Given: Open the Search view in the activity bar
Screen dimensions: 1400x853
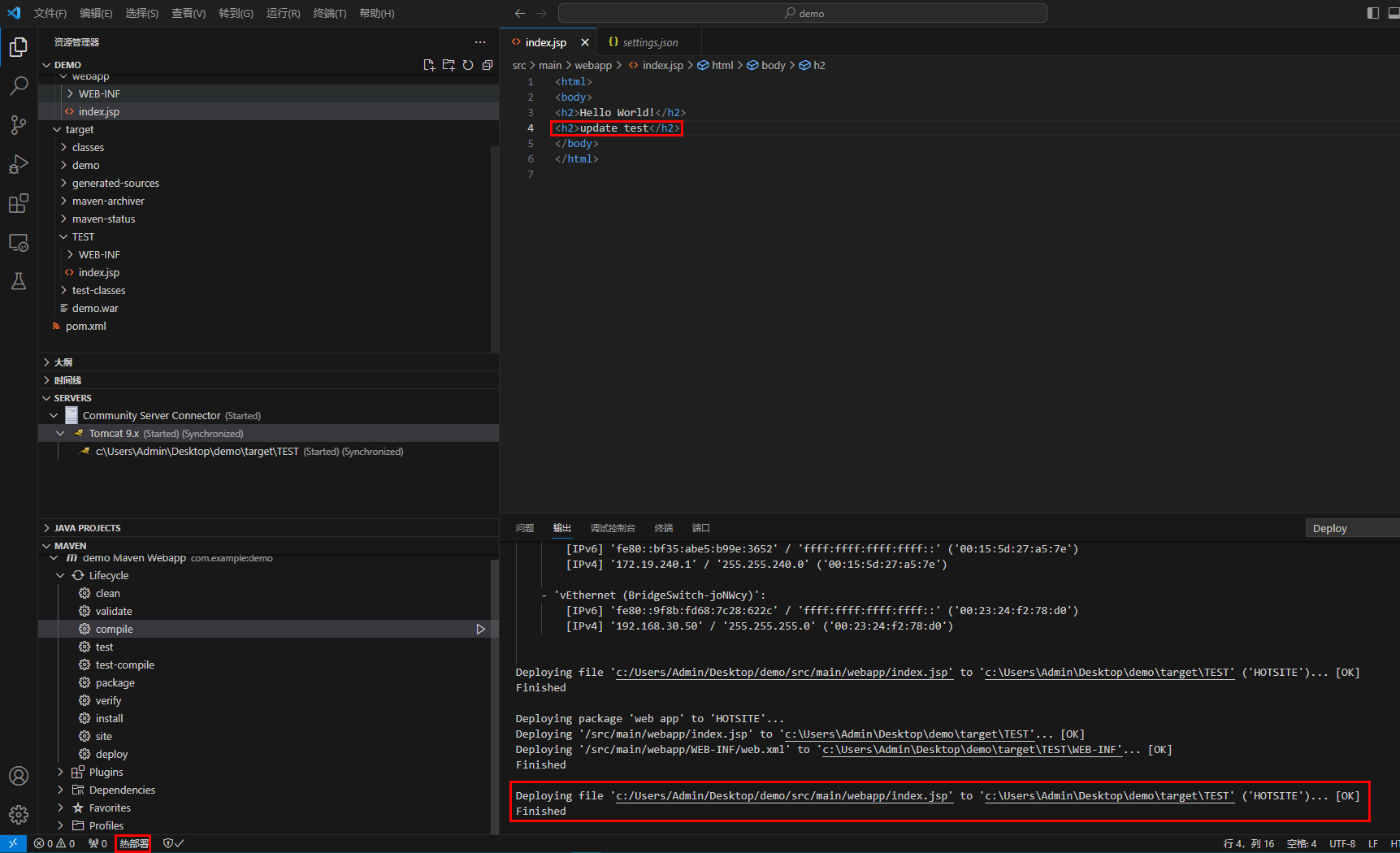Looking at the screenshot, I should 18,85.
